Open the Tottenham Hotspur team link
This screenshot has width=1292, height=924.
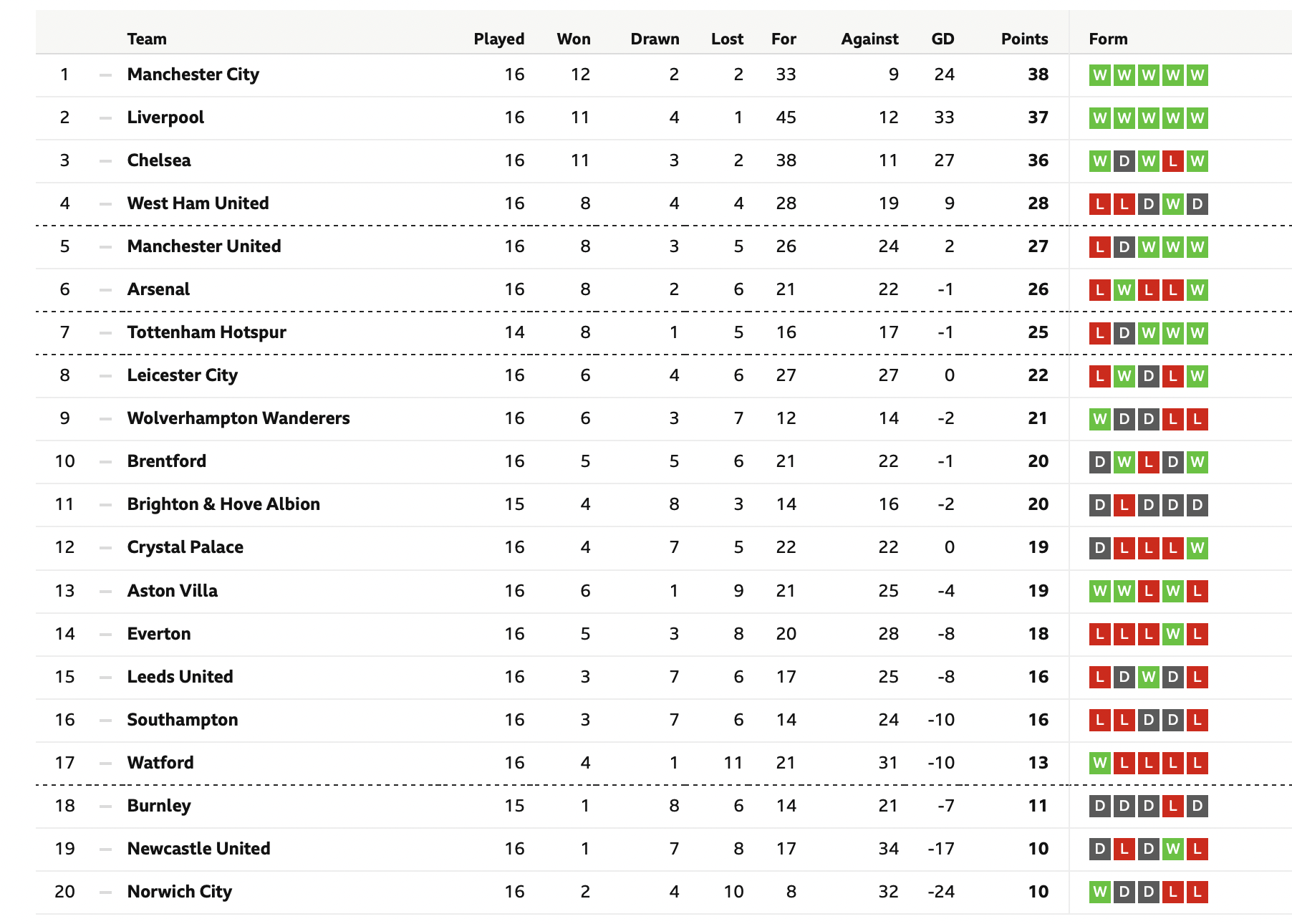(x=206, y=332)
